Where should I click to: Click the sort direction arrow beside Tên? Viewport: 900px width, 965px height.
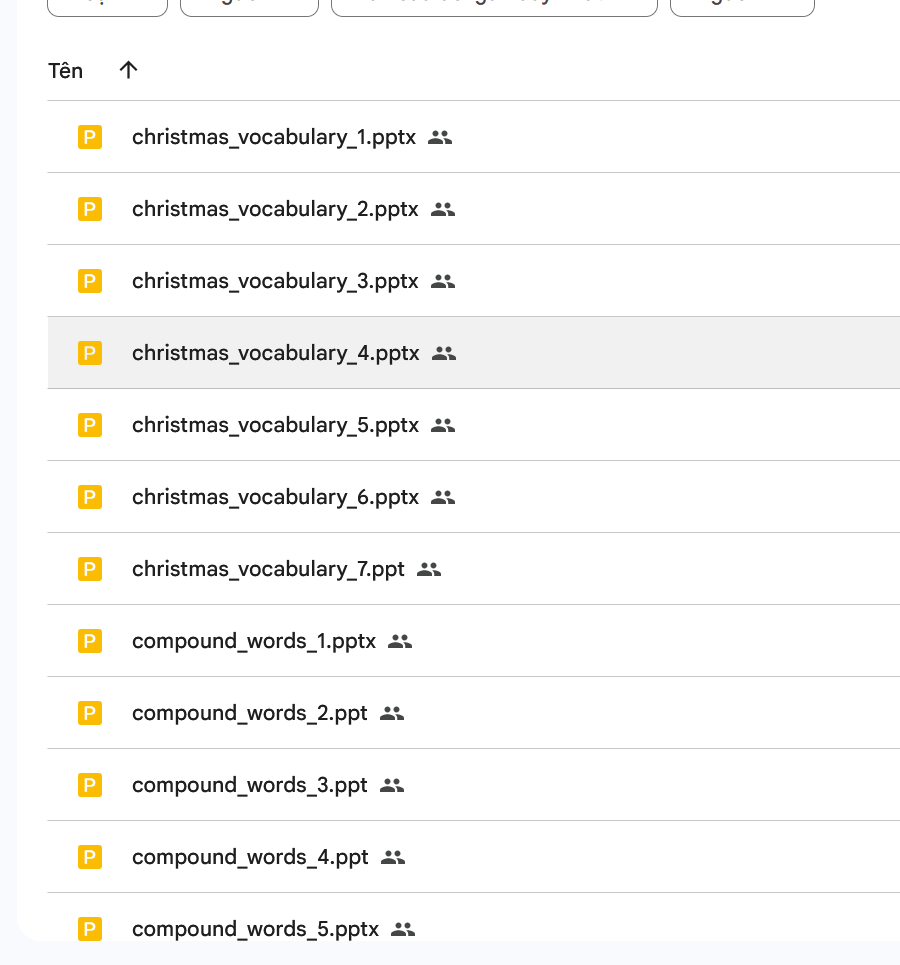tap(128, 70)
